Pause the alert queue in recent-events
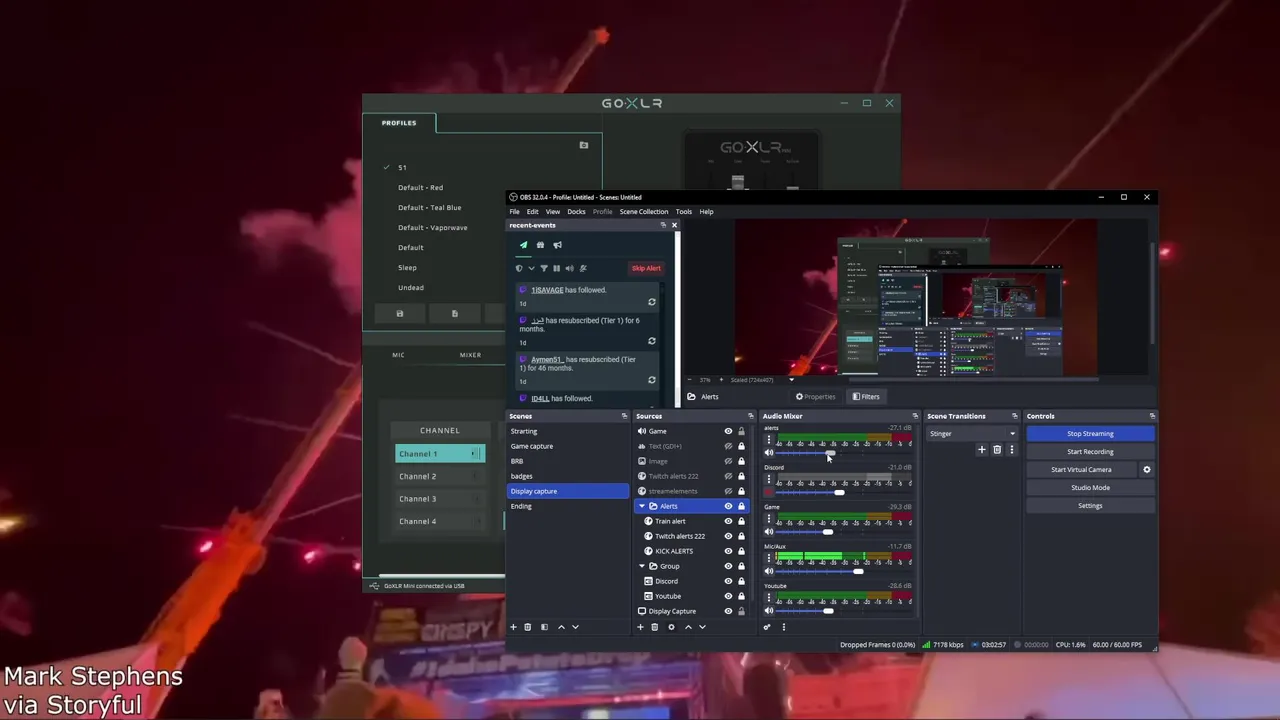The height and width of the screenshot is (720, 1280). 557,268
